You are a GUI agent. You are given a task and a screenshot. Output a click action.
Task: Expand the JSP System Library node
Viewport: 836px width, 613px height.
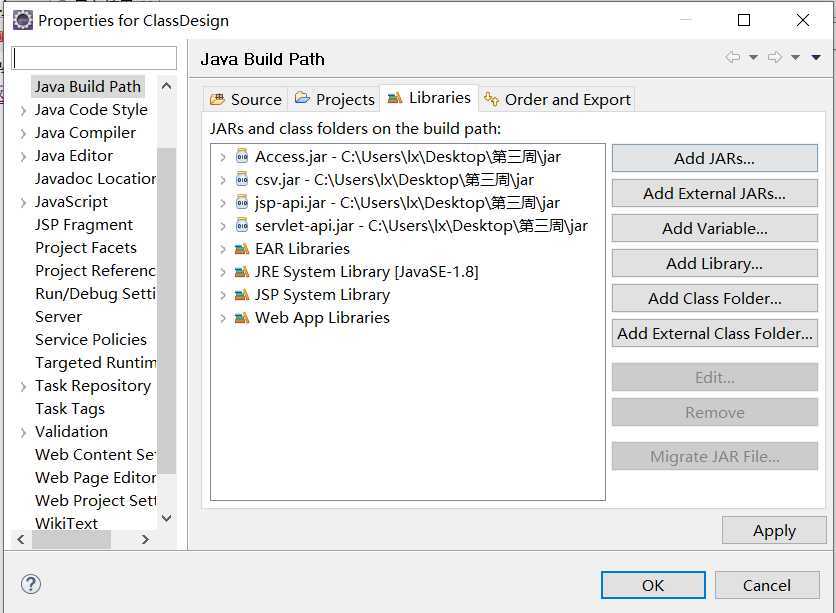point(223,295)
